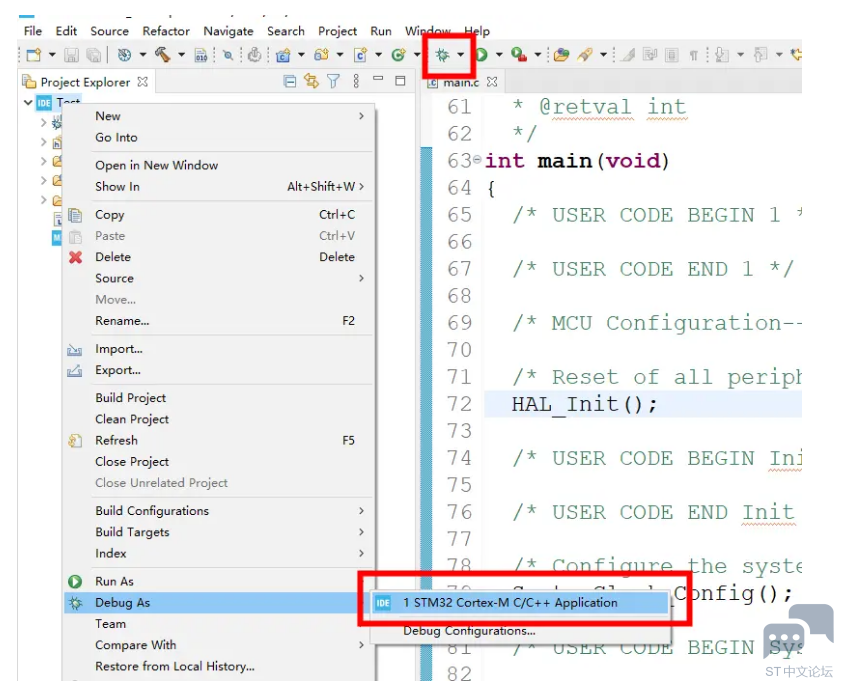Open the Edit menu
The image size is (842, 687).
pyautogui.click(x=66, y=31)
